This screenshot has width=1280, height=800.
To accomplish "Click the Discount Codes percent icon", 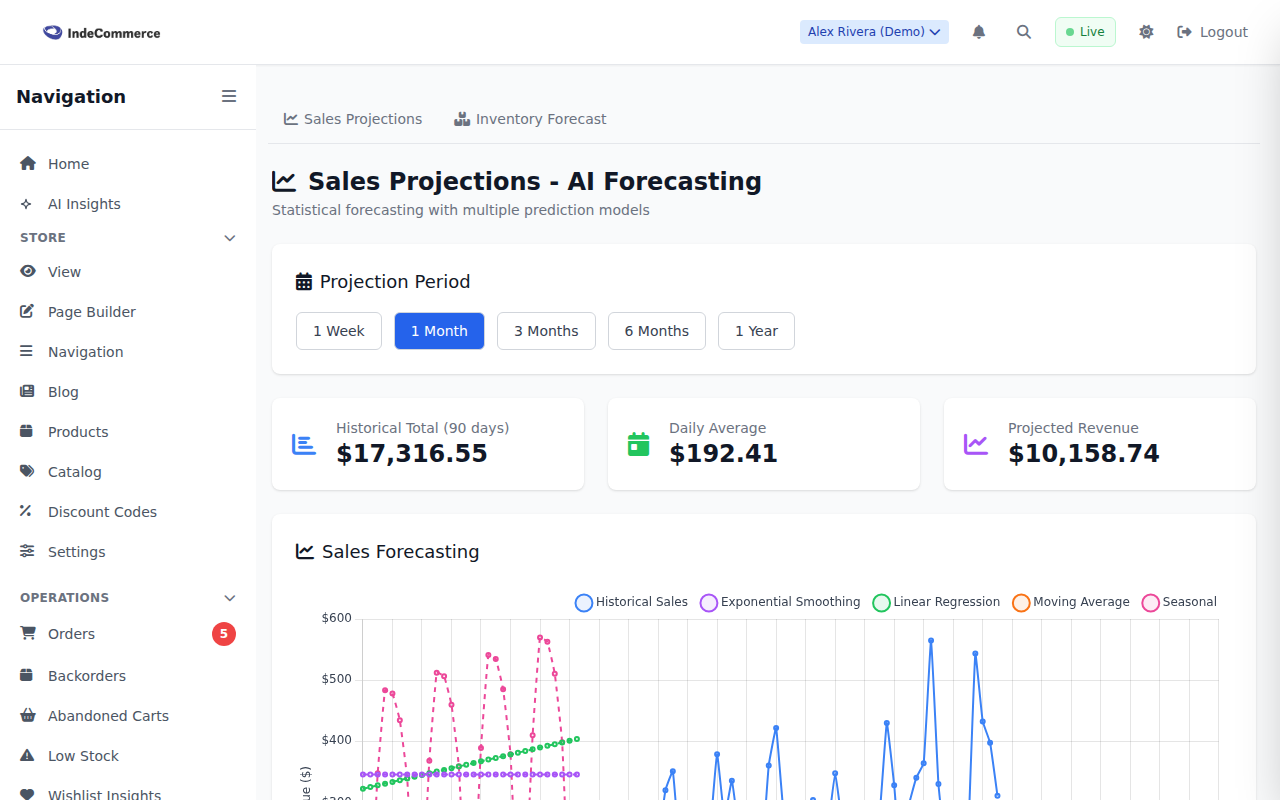I will click(26, 511).
